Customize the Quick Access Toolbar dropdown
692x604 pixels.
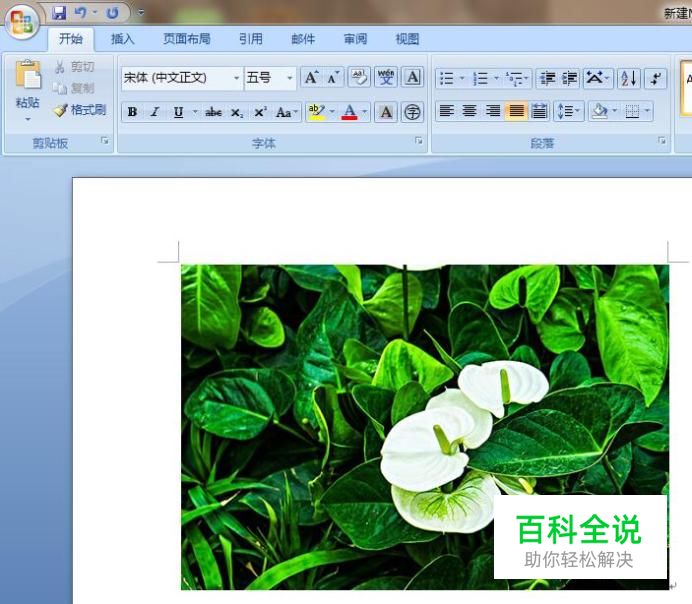click(x=141, y=13)
